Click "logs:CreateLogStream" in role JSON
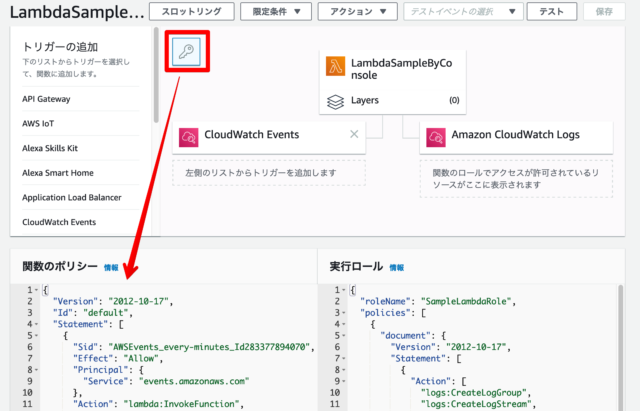This screenshot has height=411, width=640. 476,404
